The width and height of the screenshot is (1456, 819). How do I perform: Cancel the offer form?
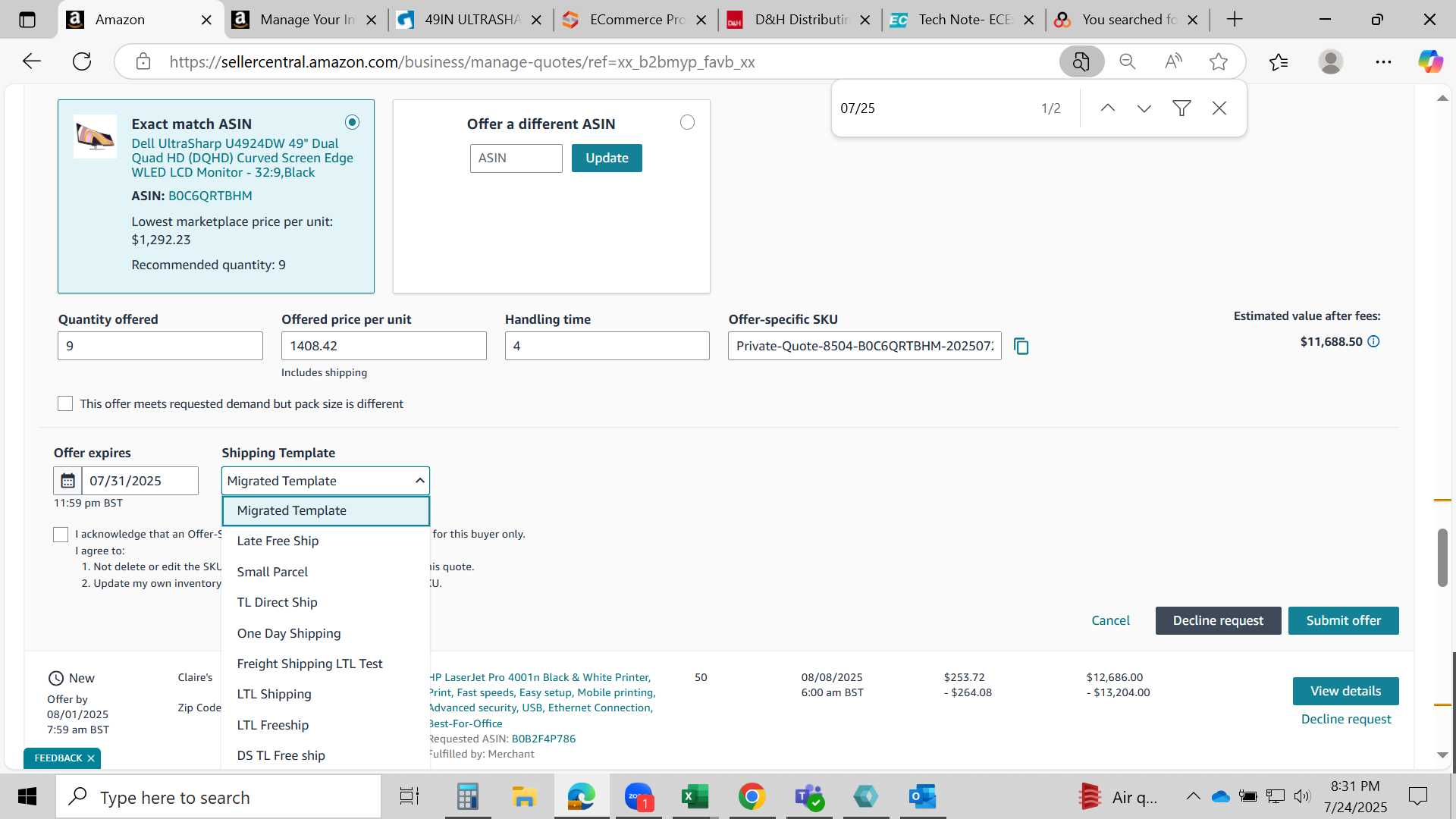(1110, 620)
